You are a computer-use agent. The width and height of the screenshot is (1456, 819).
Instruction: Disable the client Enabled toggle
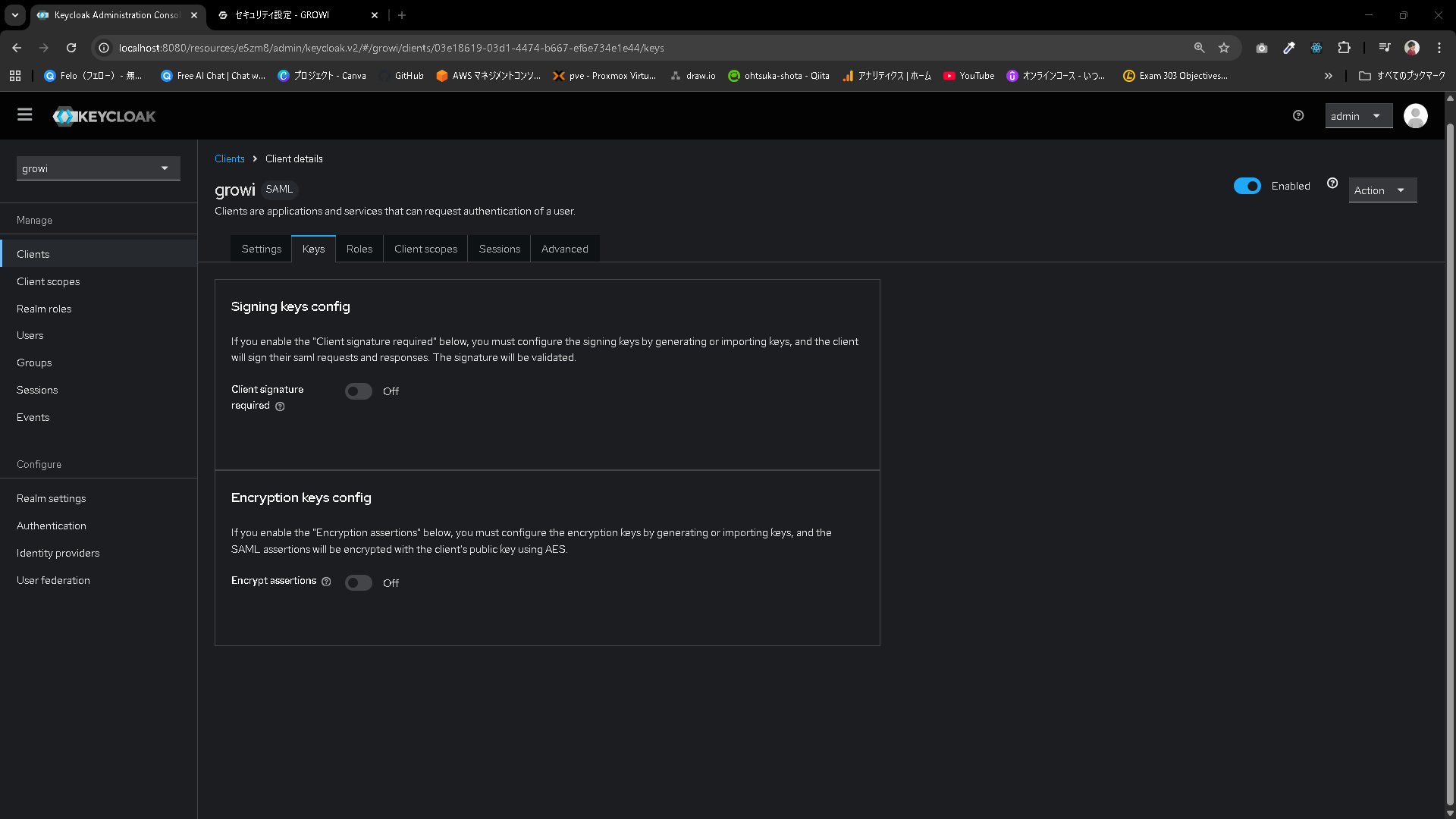tap(1247, 186)
